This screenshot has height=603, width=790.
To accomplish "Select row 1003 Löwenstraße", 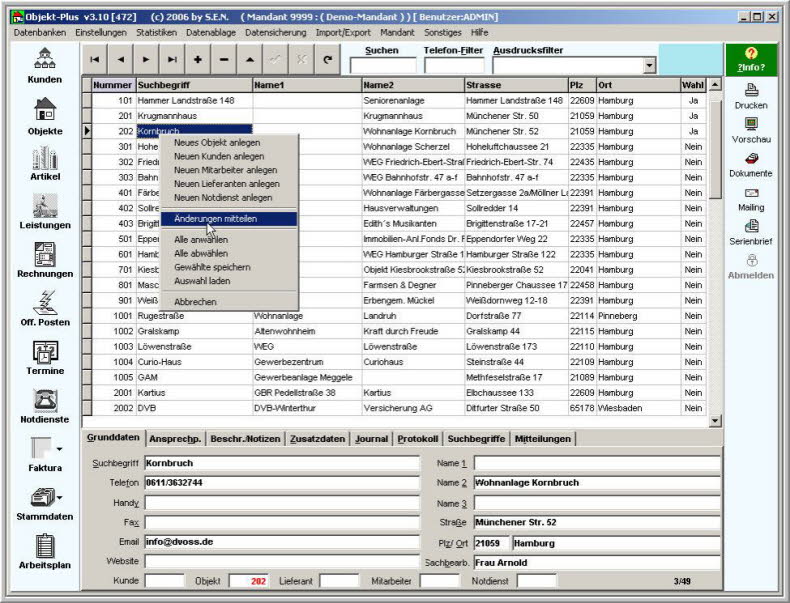I will pyautogui.click(x=394, y=347).
